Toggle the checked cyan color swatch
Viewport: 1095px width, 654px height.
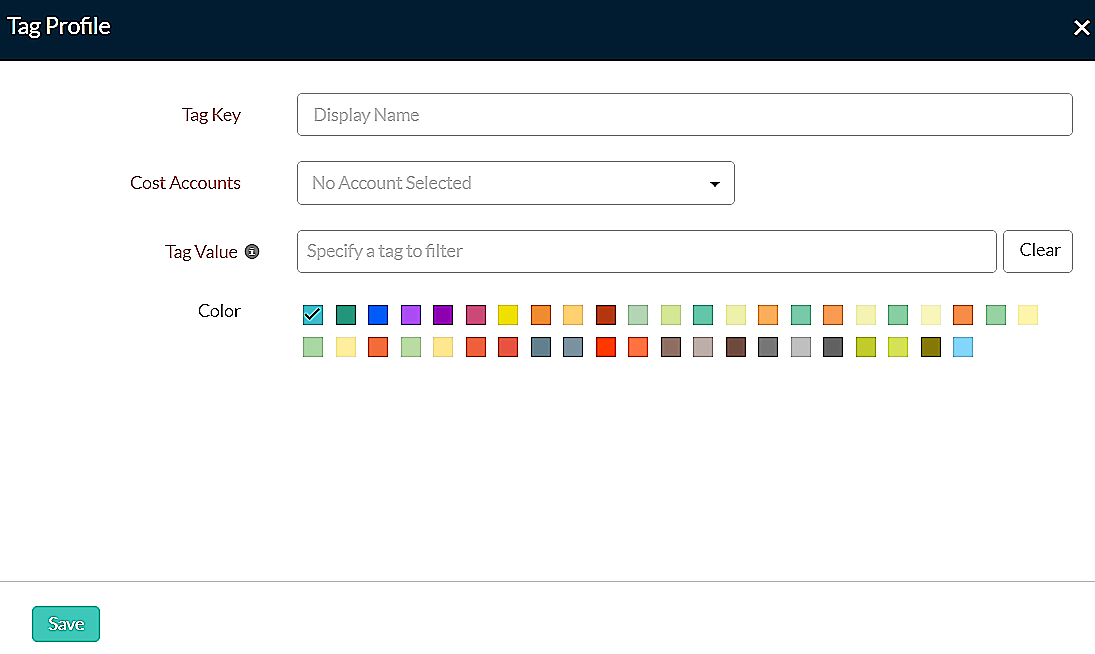(313, 315)
